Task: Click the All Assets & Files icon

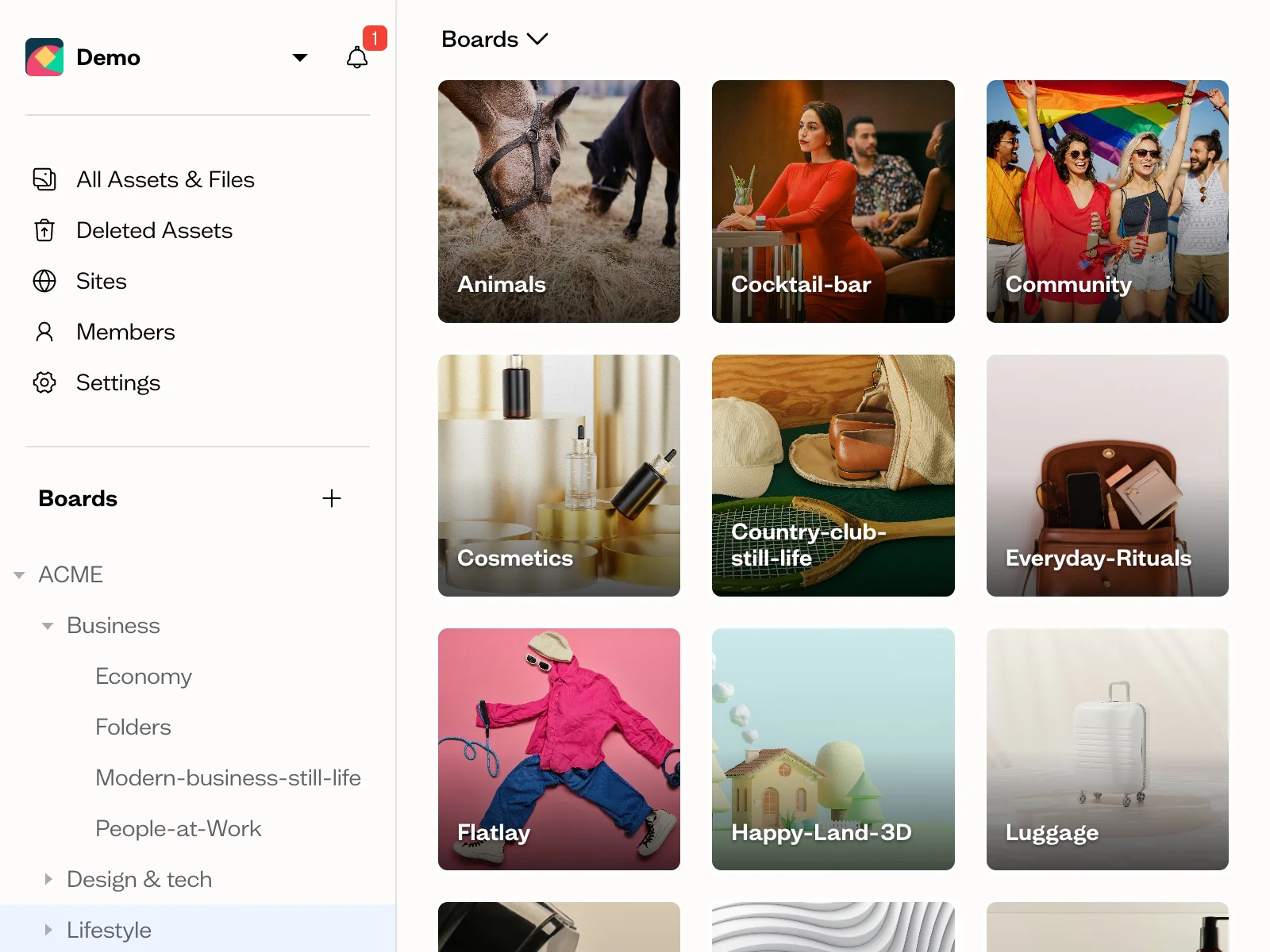Action: 44,179
